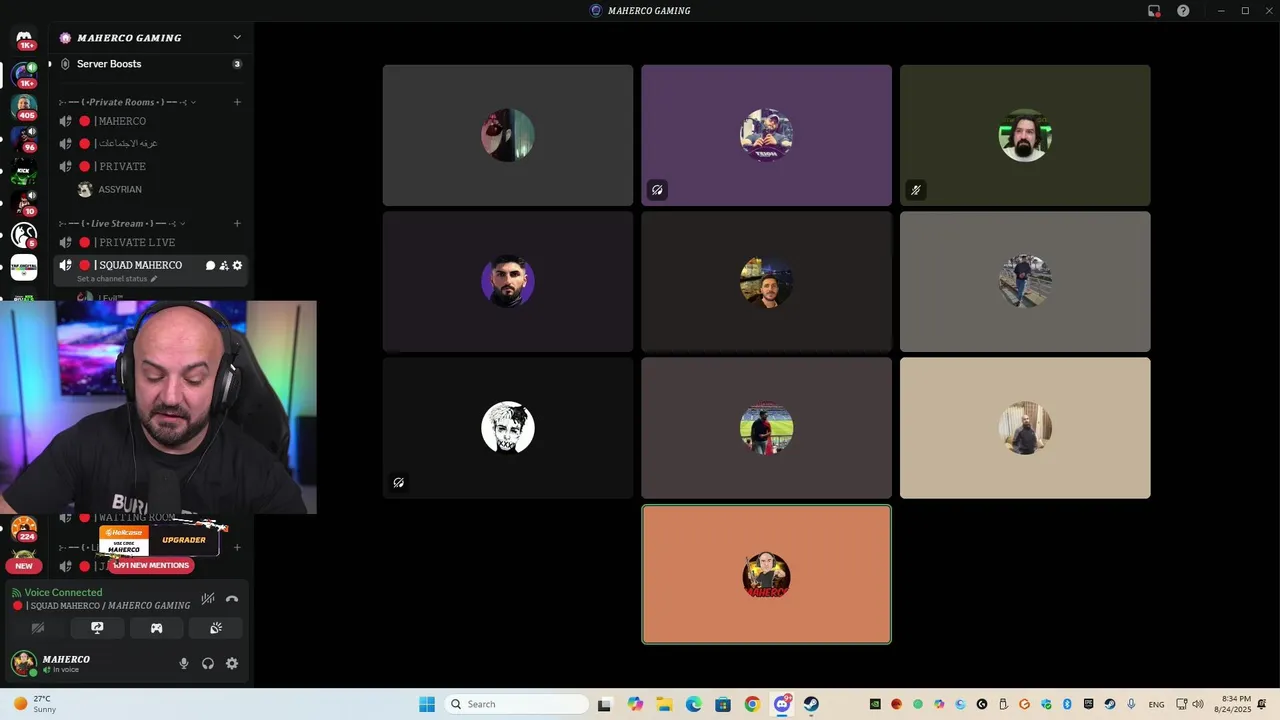1280x720 pixels.
Task: Select server icon with 96 badge
Action: tap(24, 137)
